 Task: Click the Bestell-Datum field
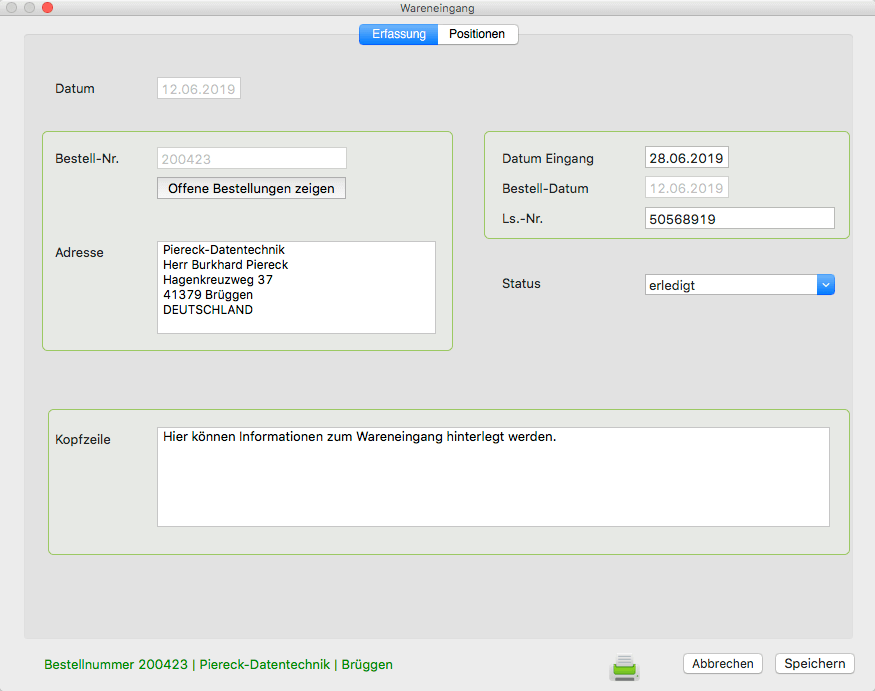686,188
